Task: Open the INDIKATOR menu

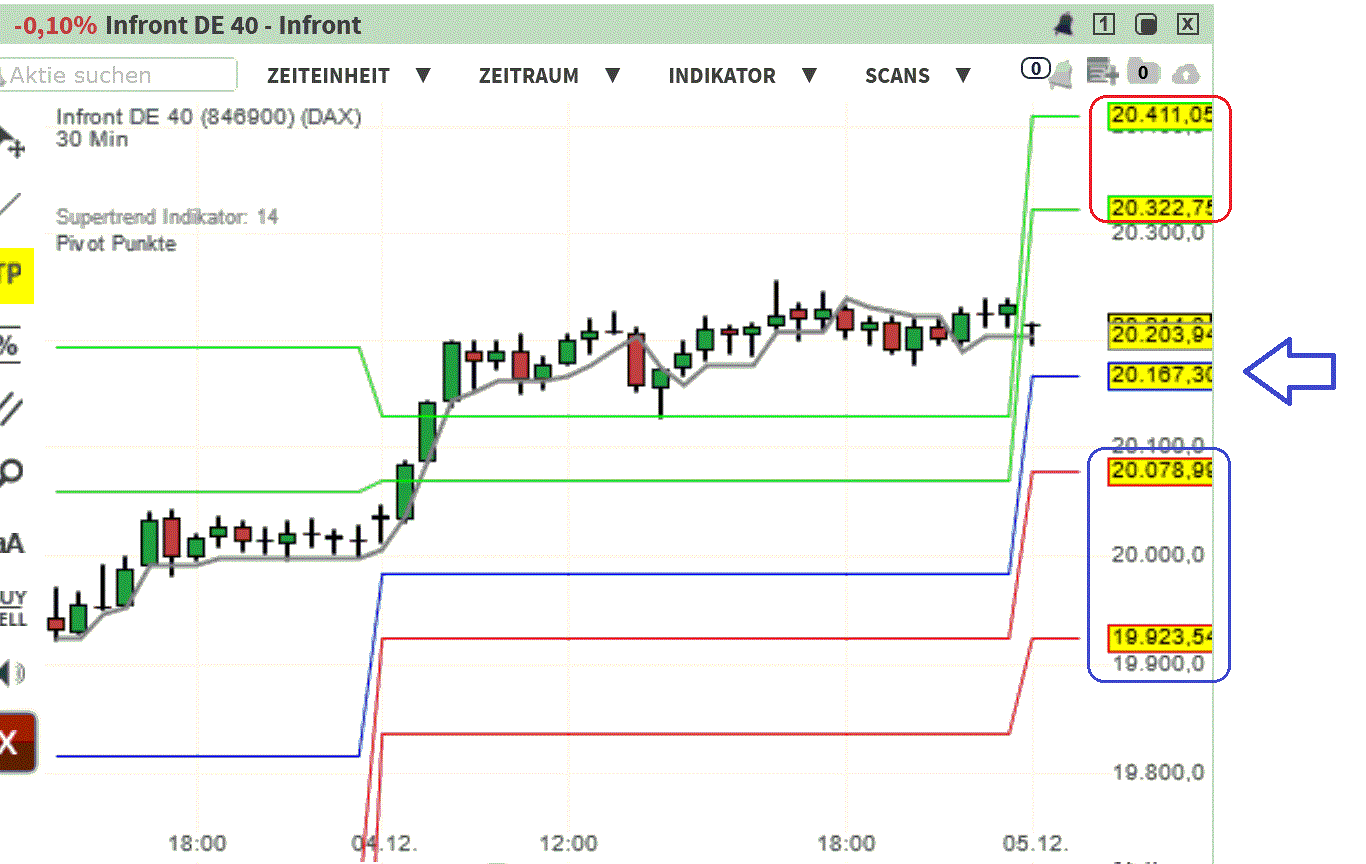Action: (722, 75)
